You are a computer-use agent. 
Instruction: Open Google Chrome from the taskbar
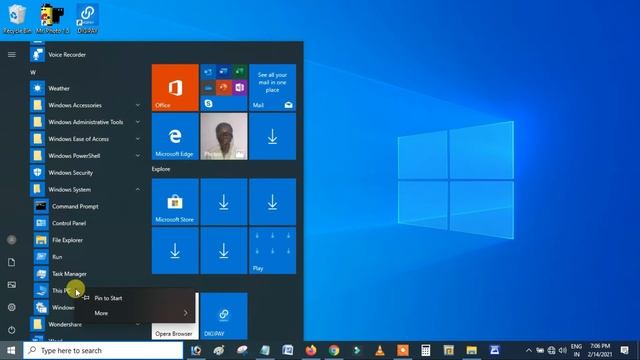tap(334, 350)
